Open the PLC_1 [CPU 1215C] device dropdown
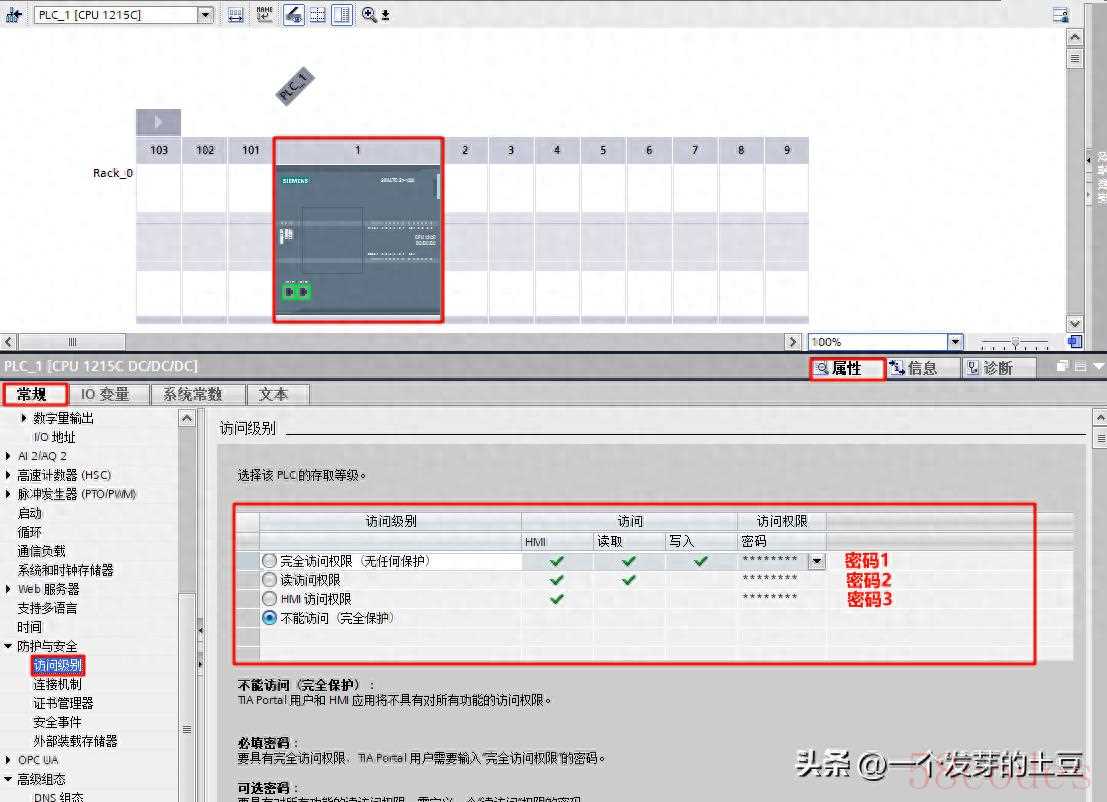Image resolution: width=1107 pixels, height=802 pixels. coord(205,15)
